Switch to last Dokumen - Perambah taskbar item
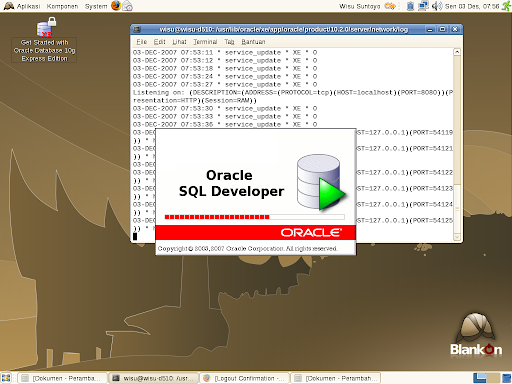 [x=336, y=378]
